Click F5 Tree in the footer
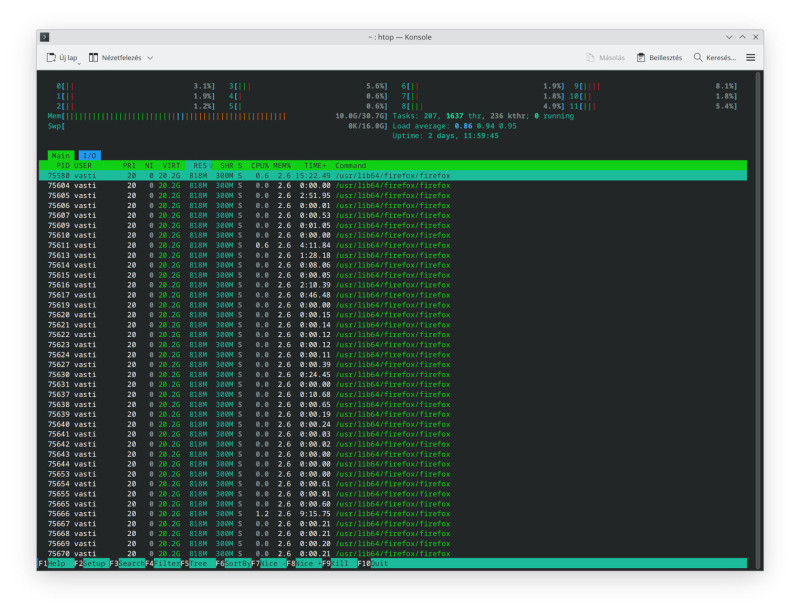 pos(197,563)
